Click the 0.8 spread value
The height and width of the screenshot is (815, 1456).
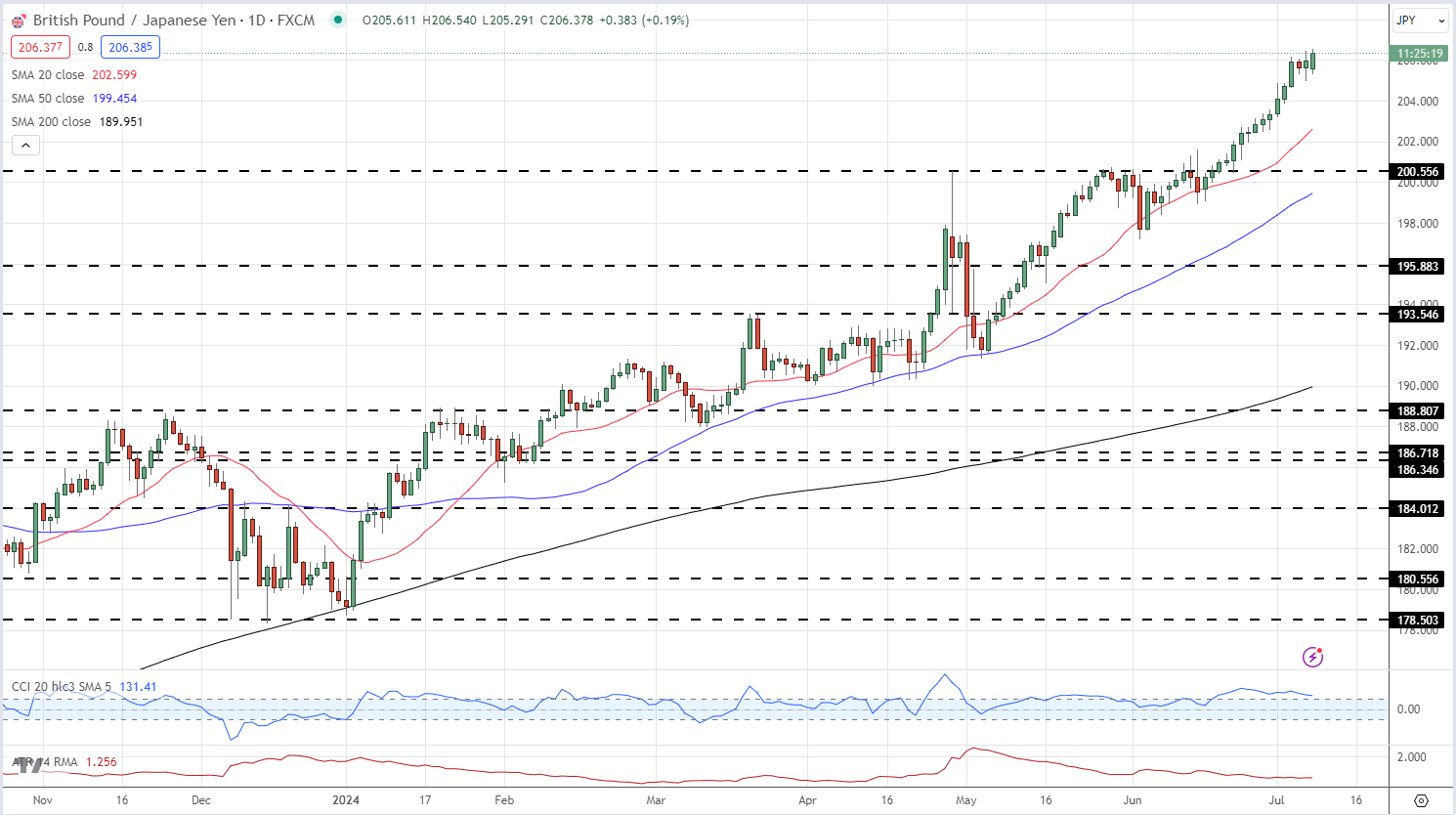[86, 47]
